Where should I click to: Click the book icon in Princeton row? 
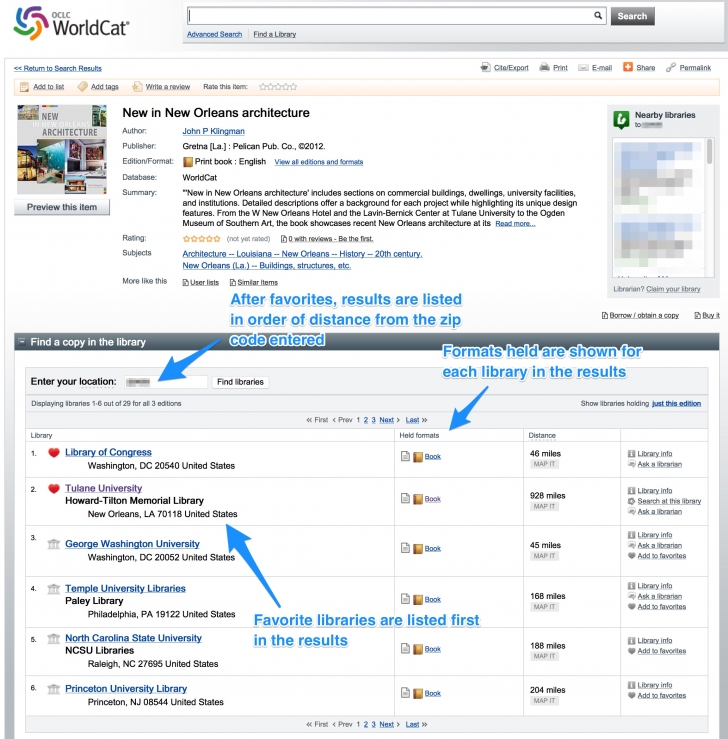coord(418,693)
